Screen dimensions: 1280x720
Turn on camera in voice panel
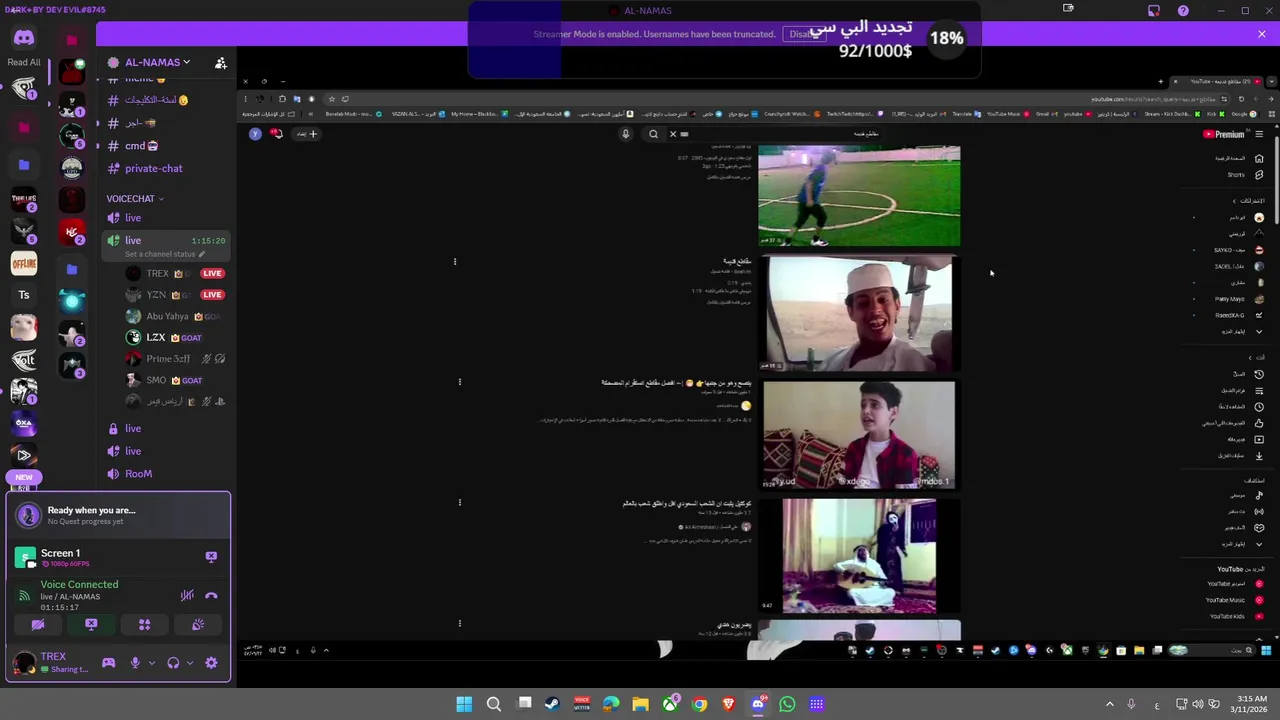pyautogui.click(x=38, y=625)
